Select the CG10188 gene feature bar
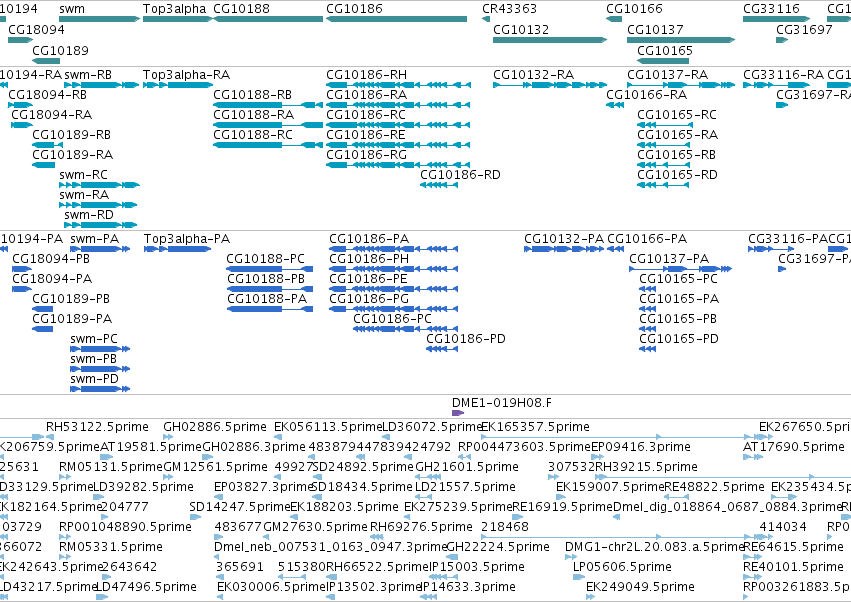 [x=268, y=19]
